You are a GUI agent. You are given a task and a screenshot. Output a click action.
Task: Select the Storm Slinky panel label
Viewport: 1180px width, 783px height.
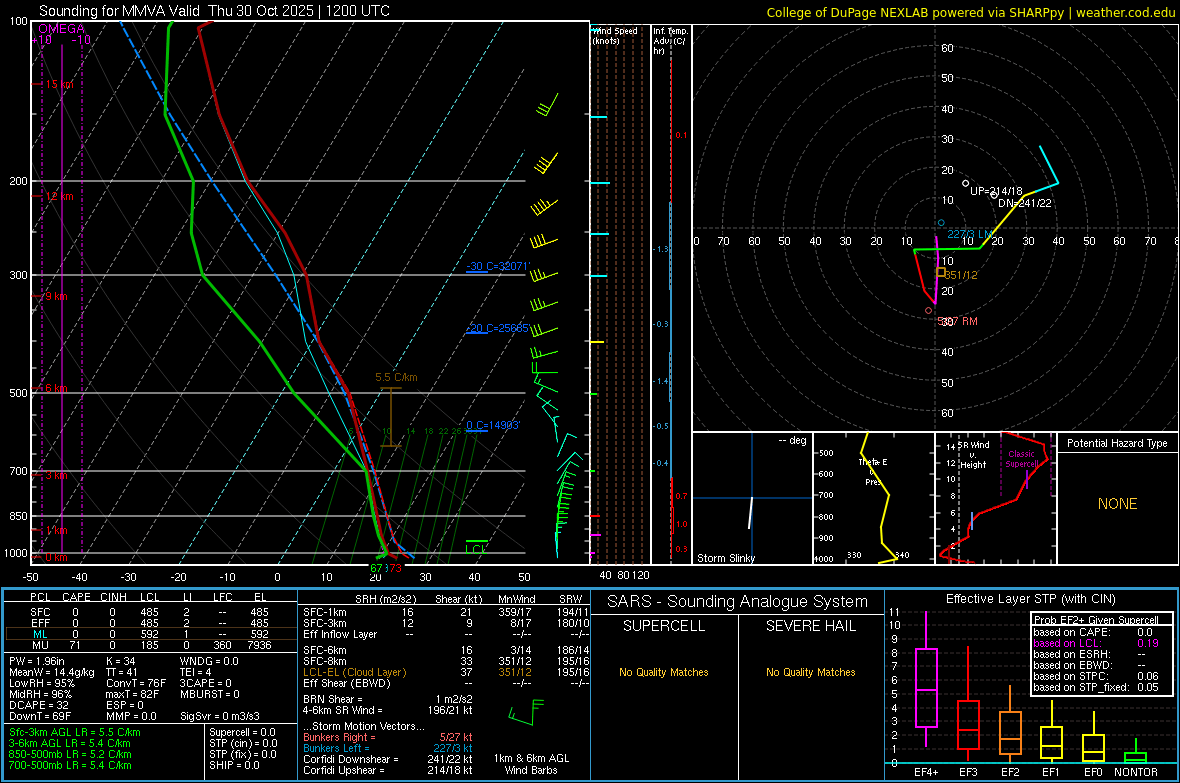click(725, 558)
